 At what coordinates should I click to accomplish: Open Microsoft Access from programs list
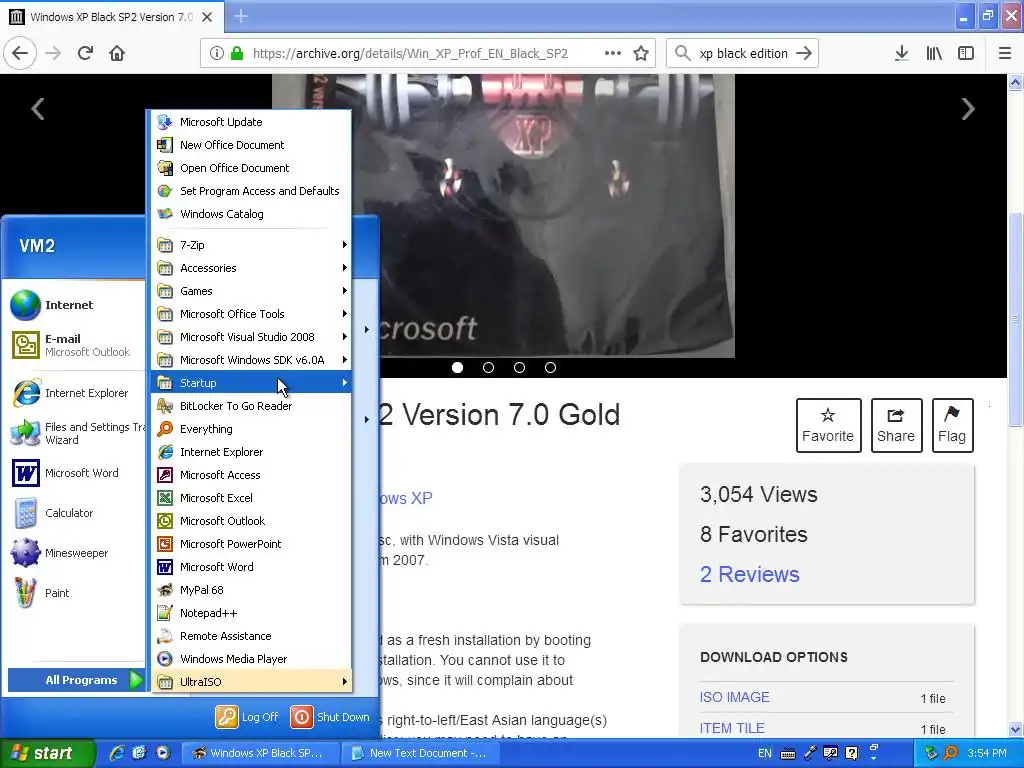point(251,475)
